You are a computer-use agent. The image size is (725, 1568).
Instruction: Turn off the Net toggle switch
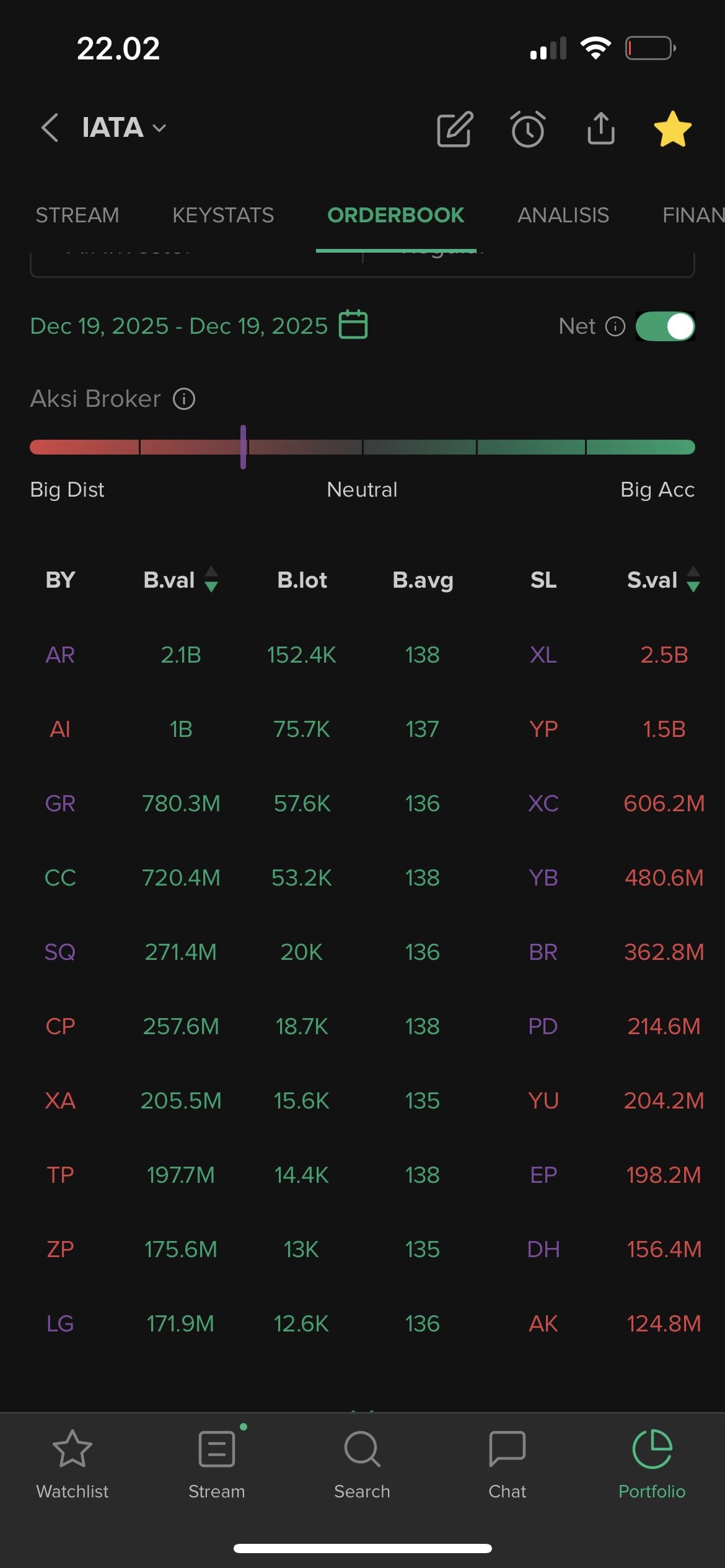tap(665, 326)
